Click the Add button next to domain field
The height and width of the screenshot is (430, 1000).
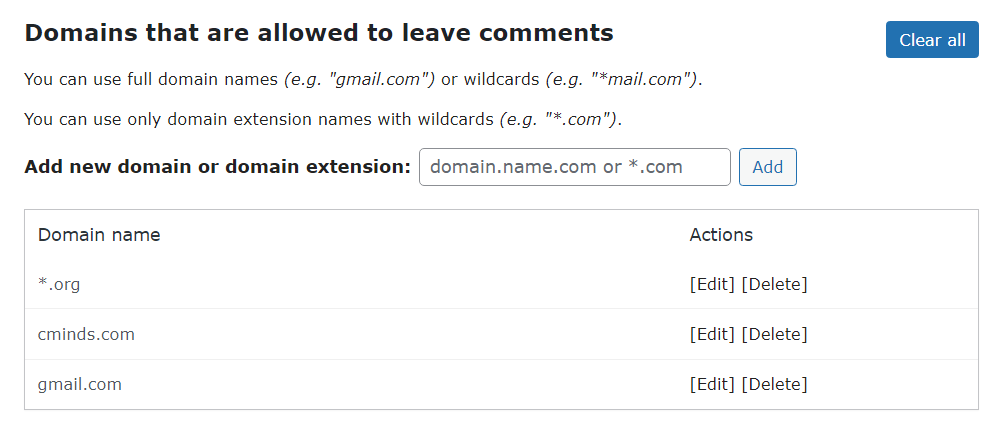(x=767, y=167)
